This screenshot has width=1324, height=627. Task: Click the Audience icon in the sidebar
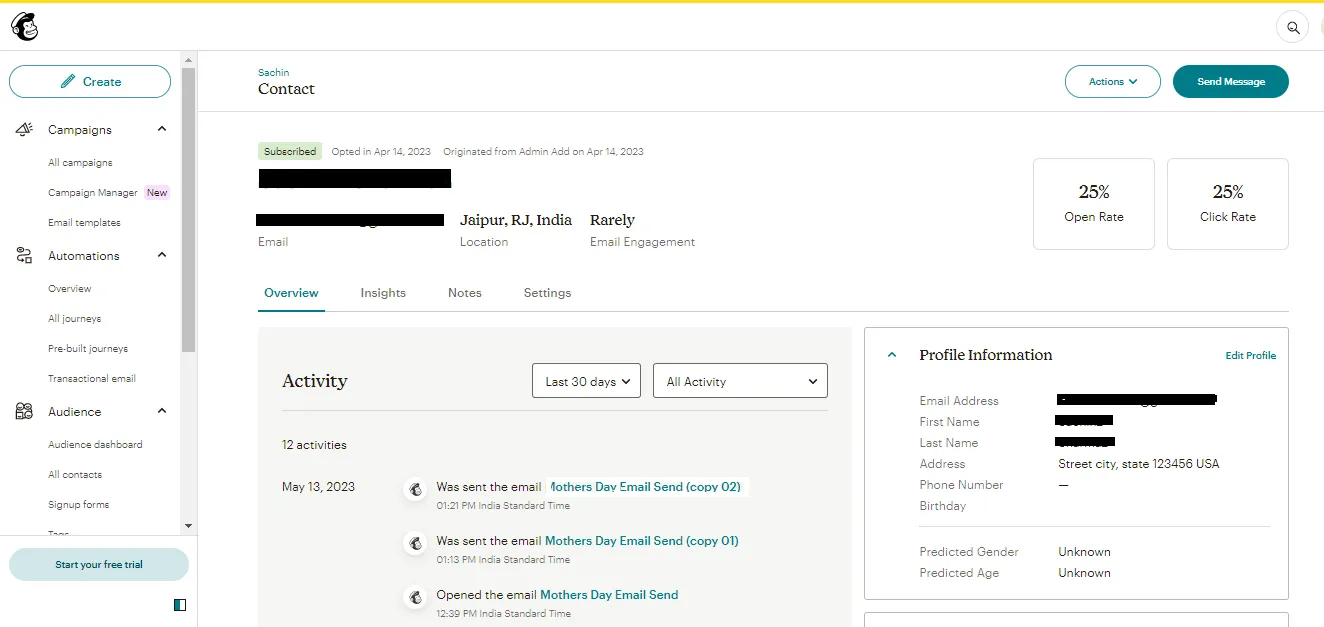coord(25,412)
